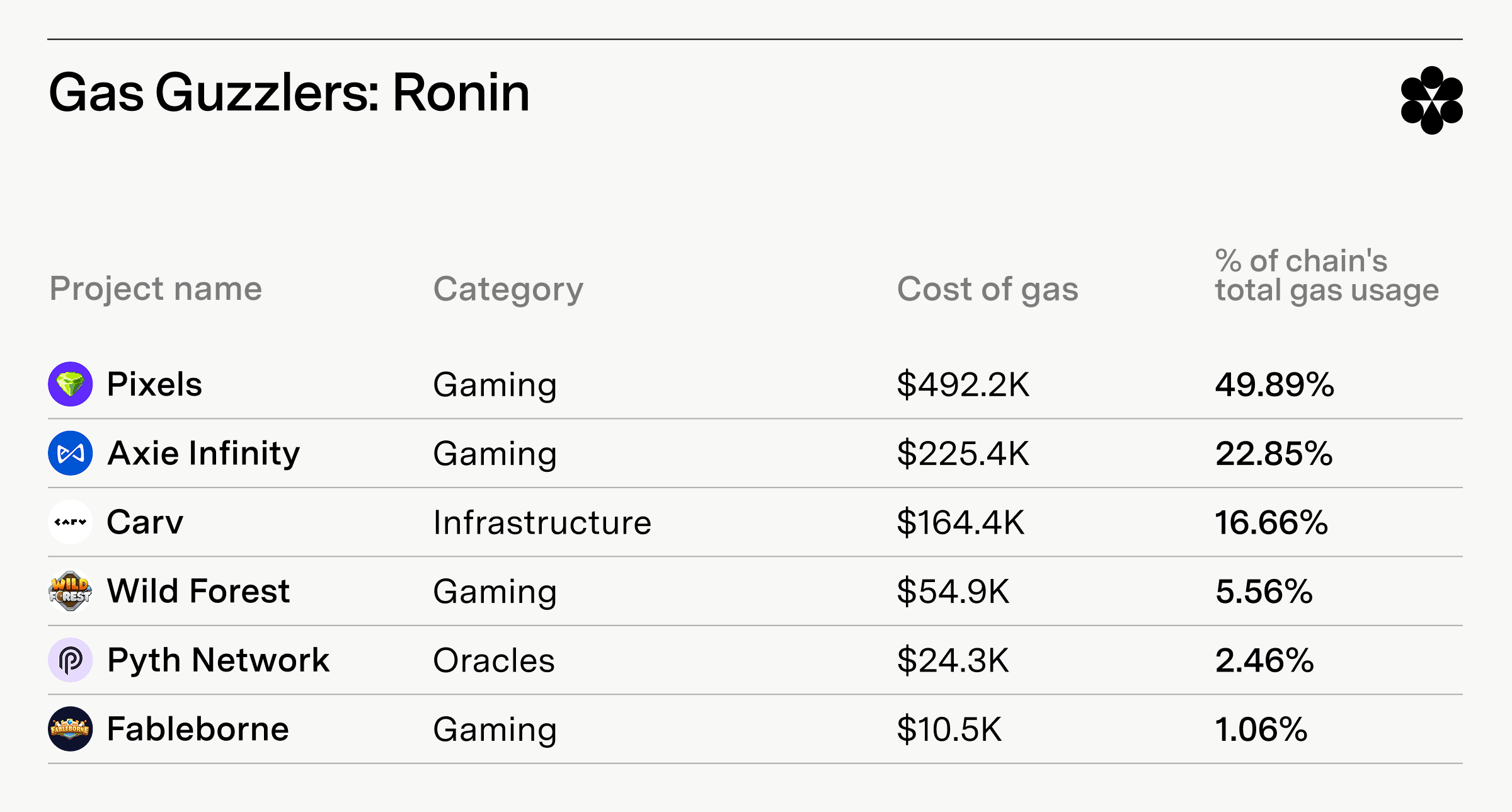Open the Axie Infinity project name

203,454
